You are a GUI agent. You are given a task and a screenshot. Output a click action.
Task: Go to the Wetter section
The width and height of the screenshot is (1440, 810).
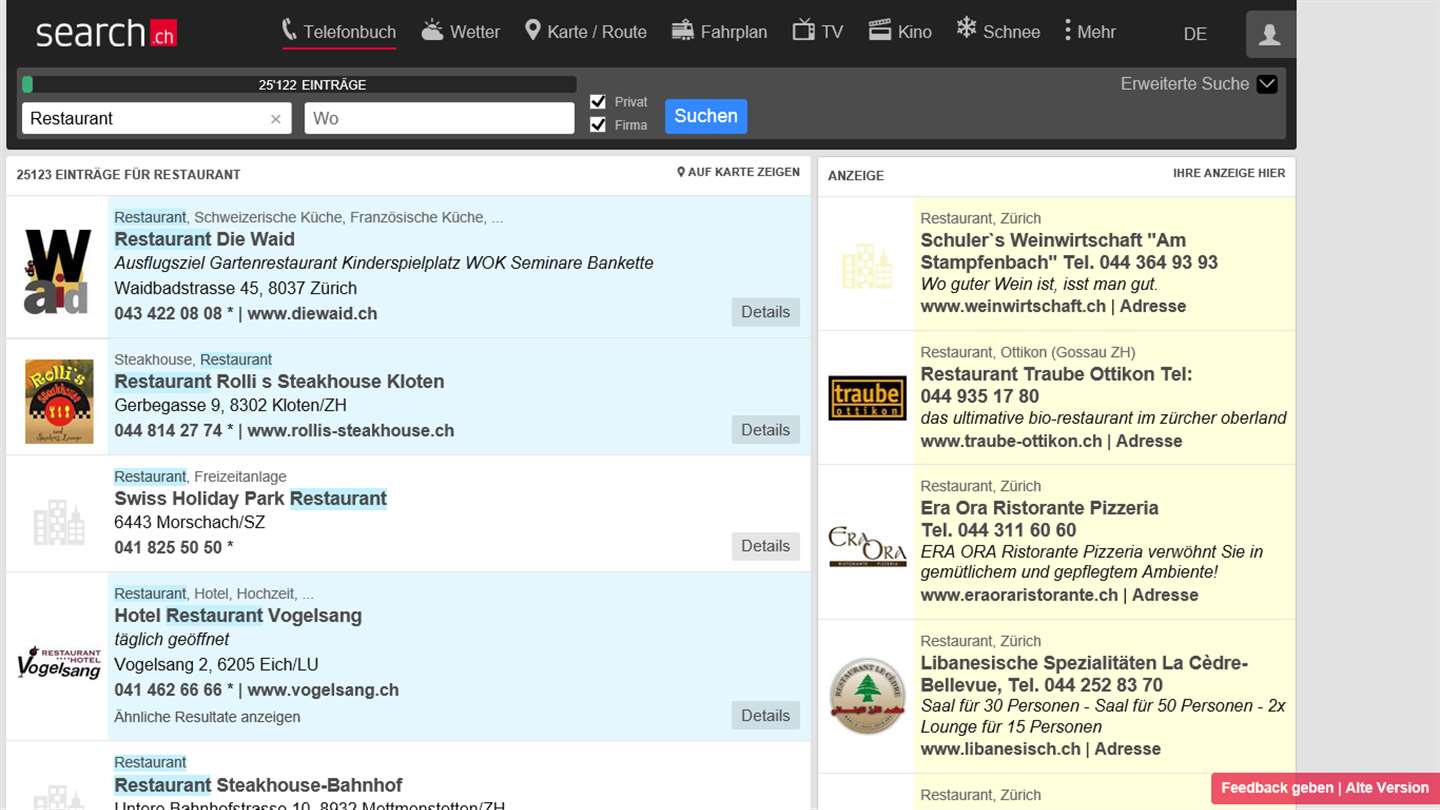pyautogui.click(x=460, y=32)
